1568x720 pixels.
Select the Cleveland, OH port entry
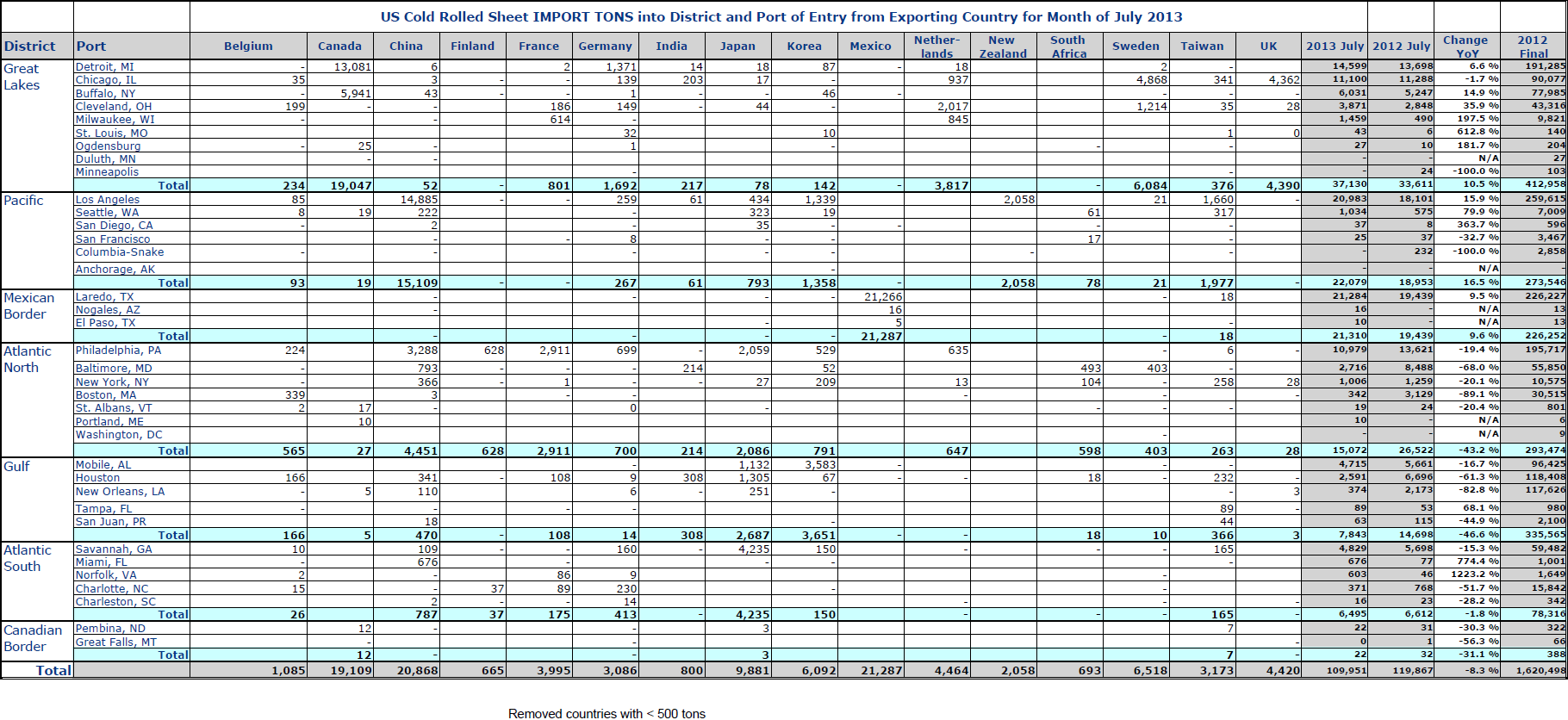pos(113,106)
